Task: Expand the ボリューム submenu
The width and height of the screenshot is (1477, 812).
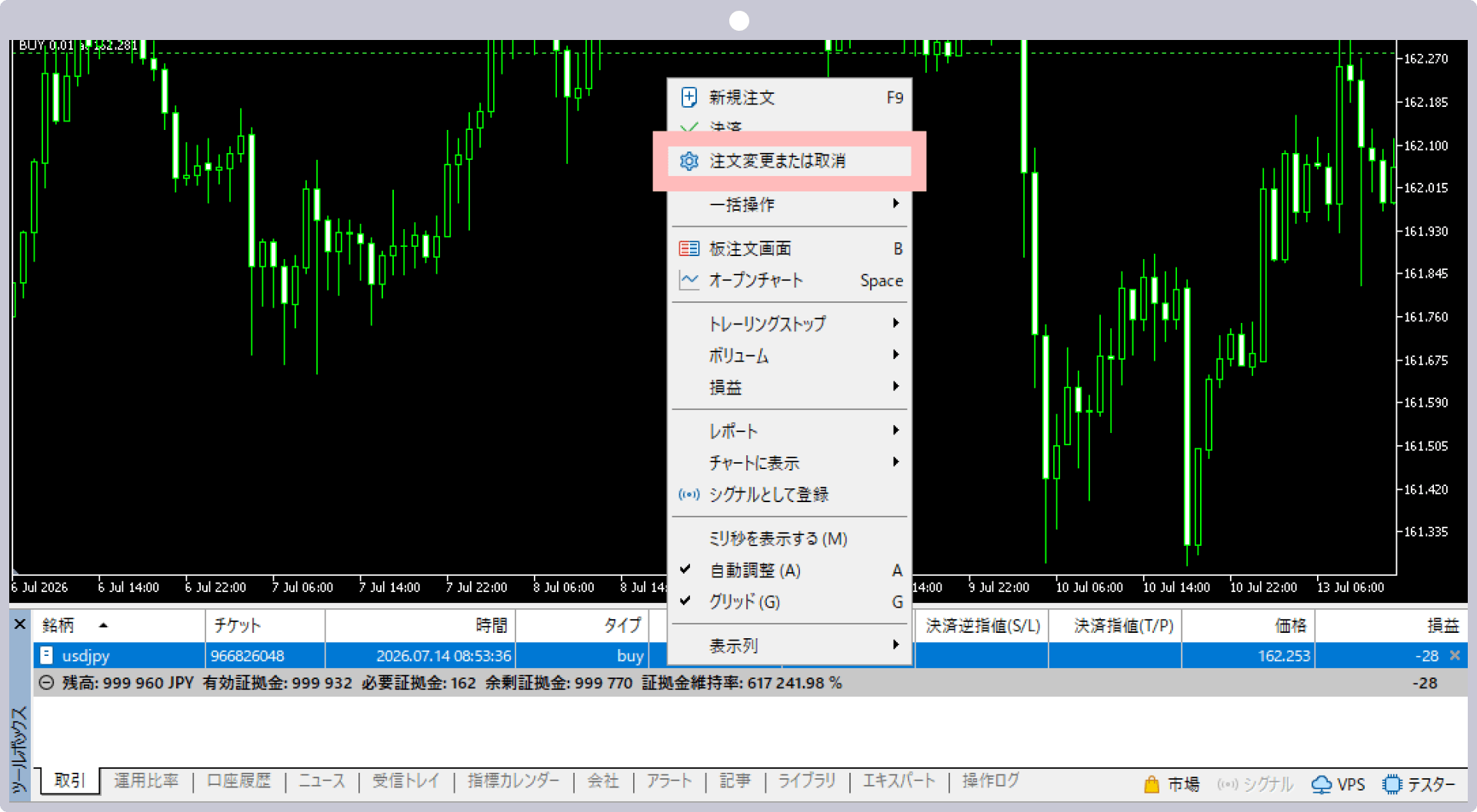Action: (791, 355)
